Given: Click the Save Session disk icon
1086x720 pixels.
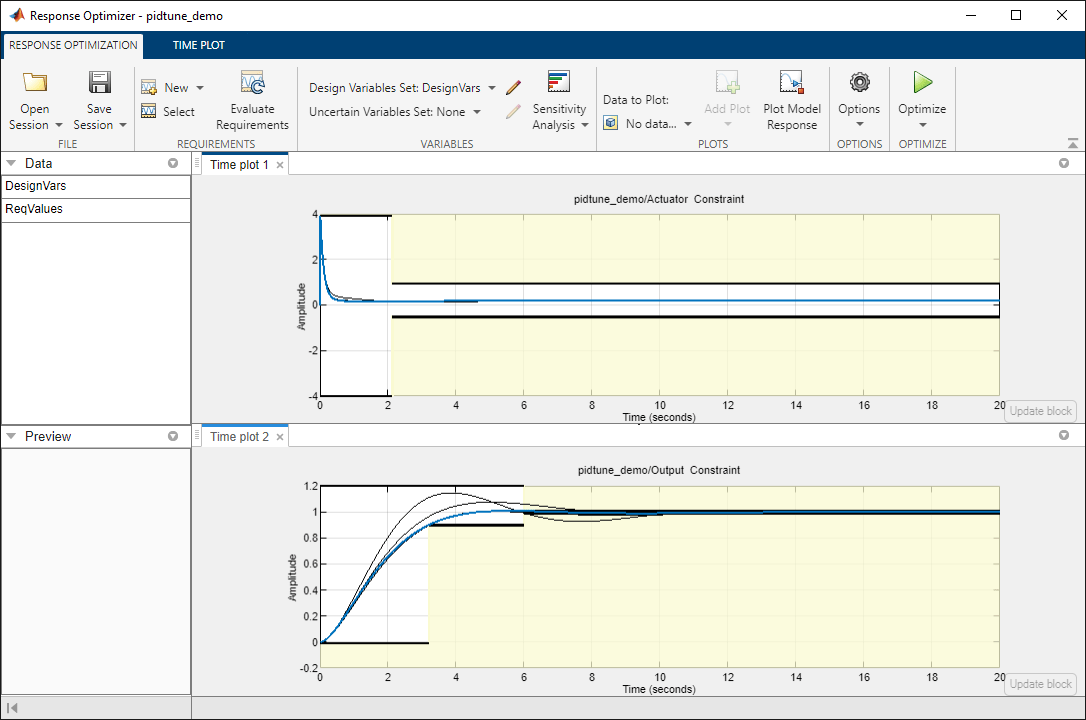Looking at the screenshot, I should tap(100, 82).
